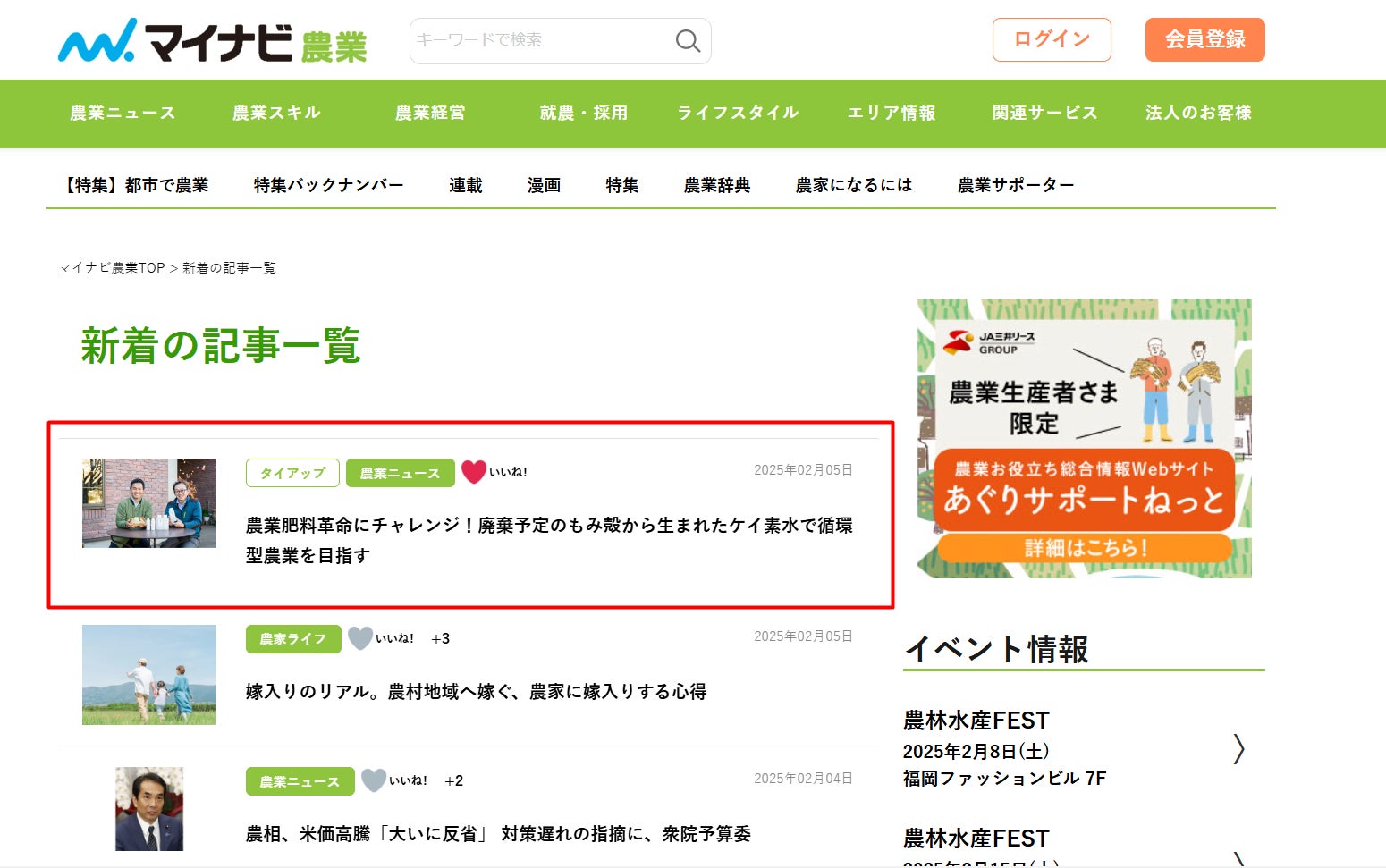Open the 漫画 sub-navigation link
Viewport: 1386px width, 868px height.
(544, 185)
